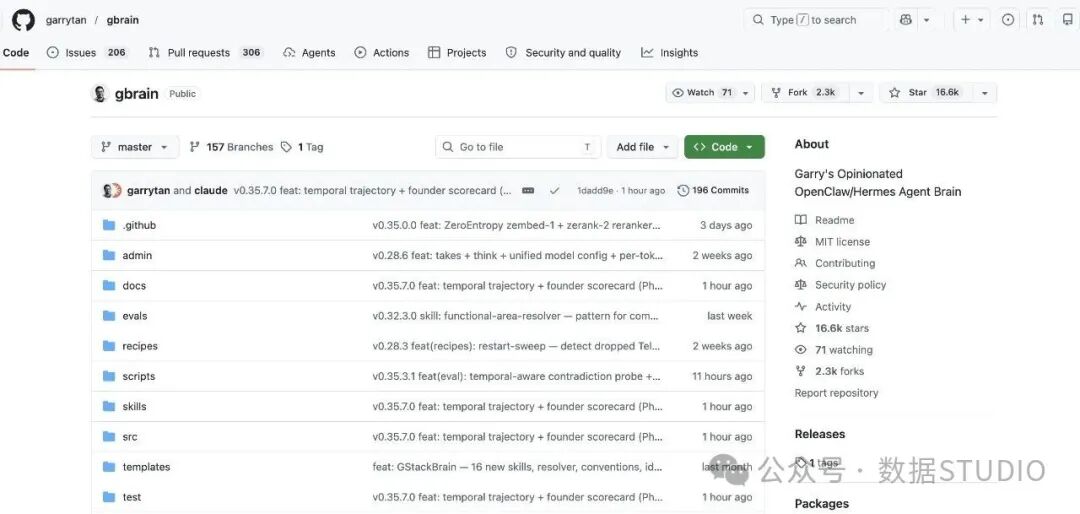
Task: Open the templates folder icon
Action: tap(109, 467)
